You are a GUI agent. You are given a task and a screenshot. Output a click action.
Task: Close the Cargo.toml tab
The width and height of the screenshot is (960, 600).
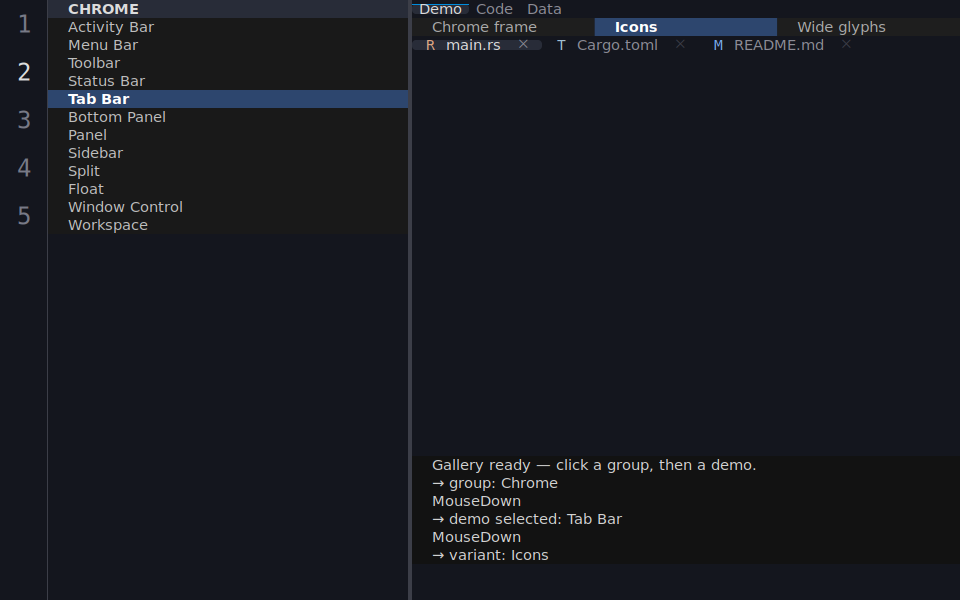(680, 44)
